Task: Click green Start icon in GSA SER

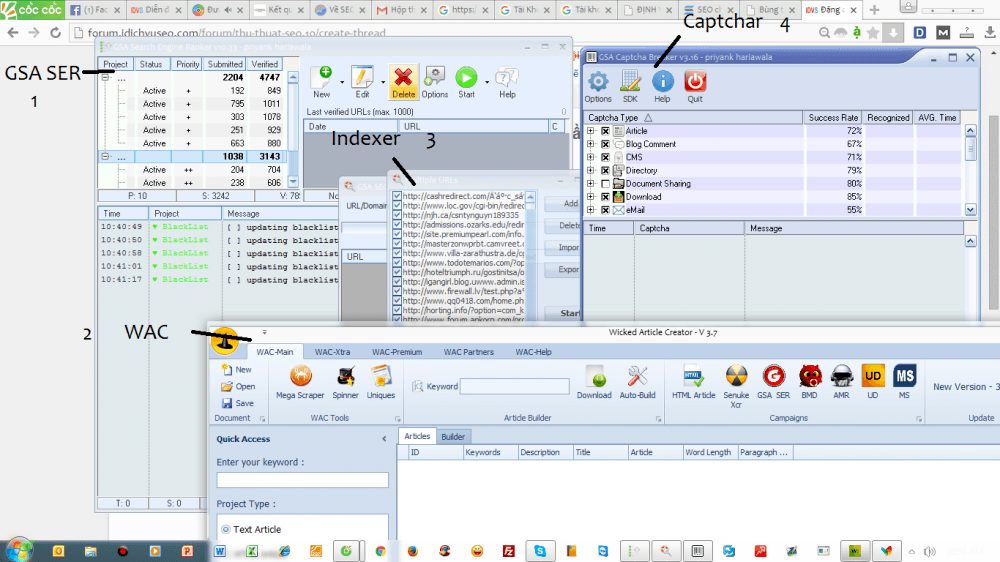Action: (466, 78)
